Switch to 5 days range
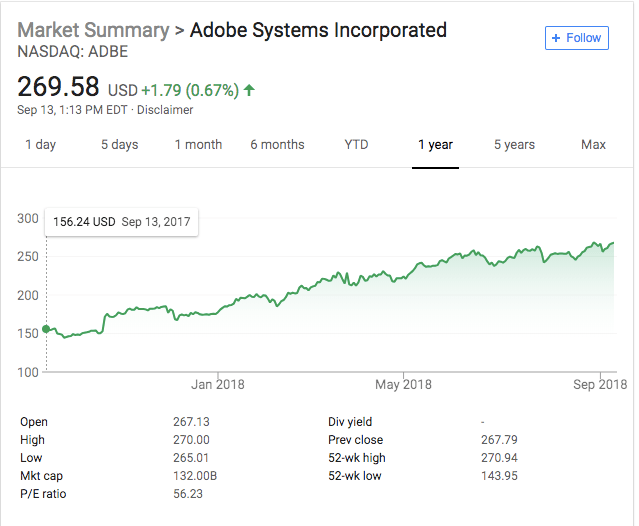The height and width of the screenshot is (526, 639). click(119, 145)
